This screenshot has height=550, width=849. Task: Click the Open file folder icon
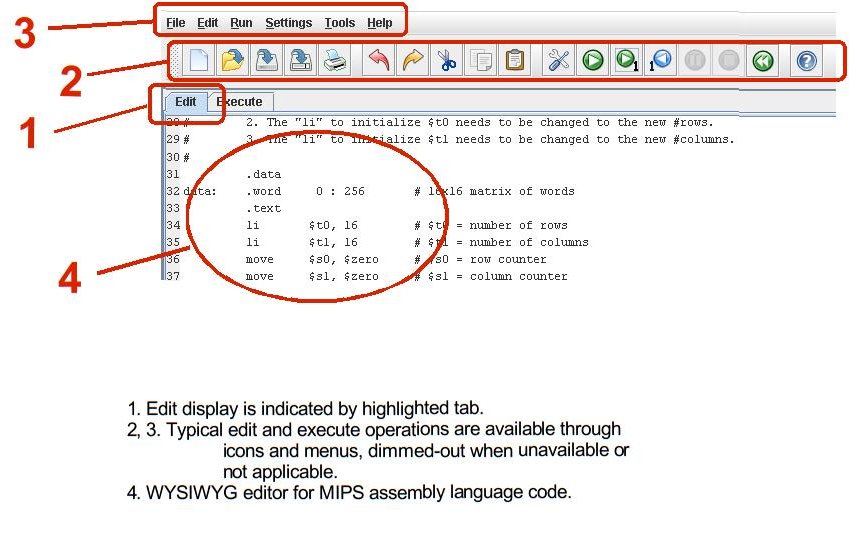pos(233,60)
